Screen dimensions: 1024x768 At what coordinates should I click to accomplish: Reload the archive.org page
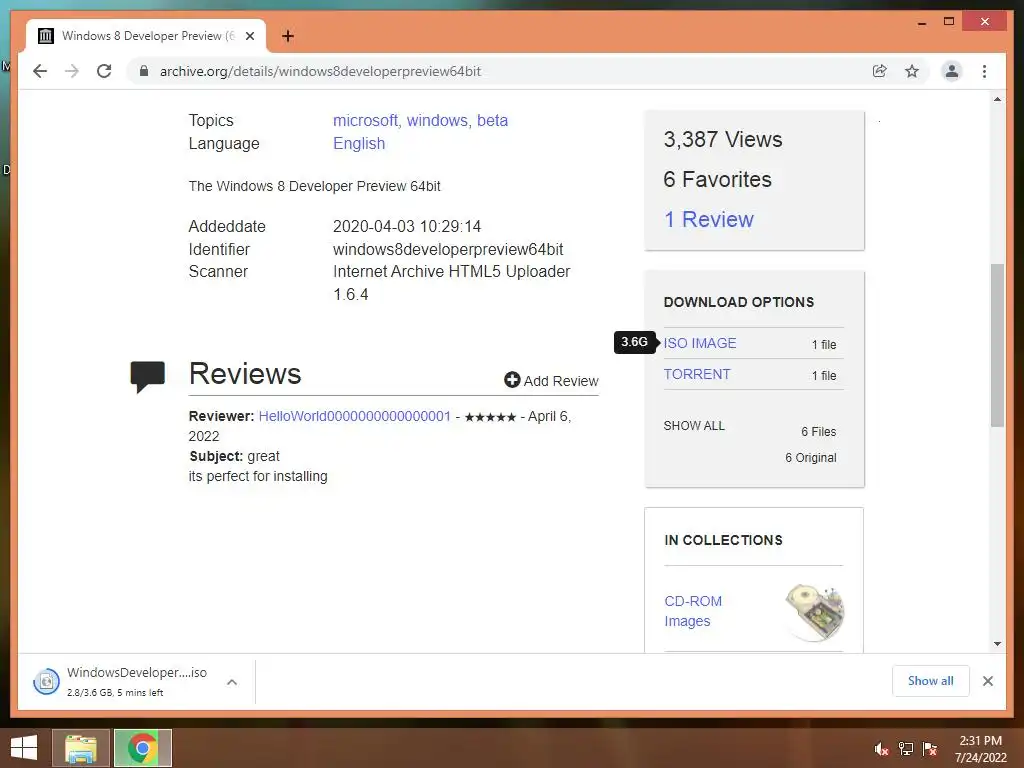[x=104, y=71]
